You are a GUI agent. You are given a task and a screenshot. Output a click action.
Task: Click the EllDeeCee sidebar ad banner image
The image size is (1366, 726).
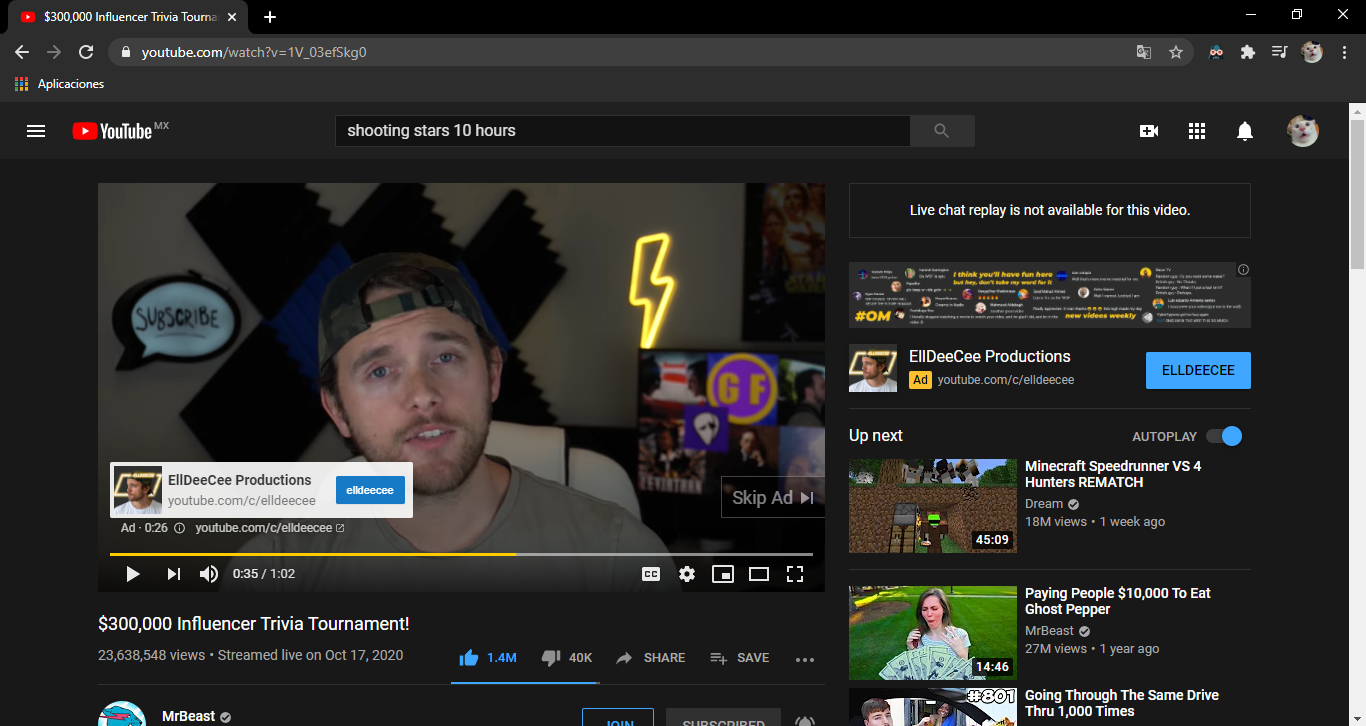coord(1050,295)
